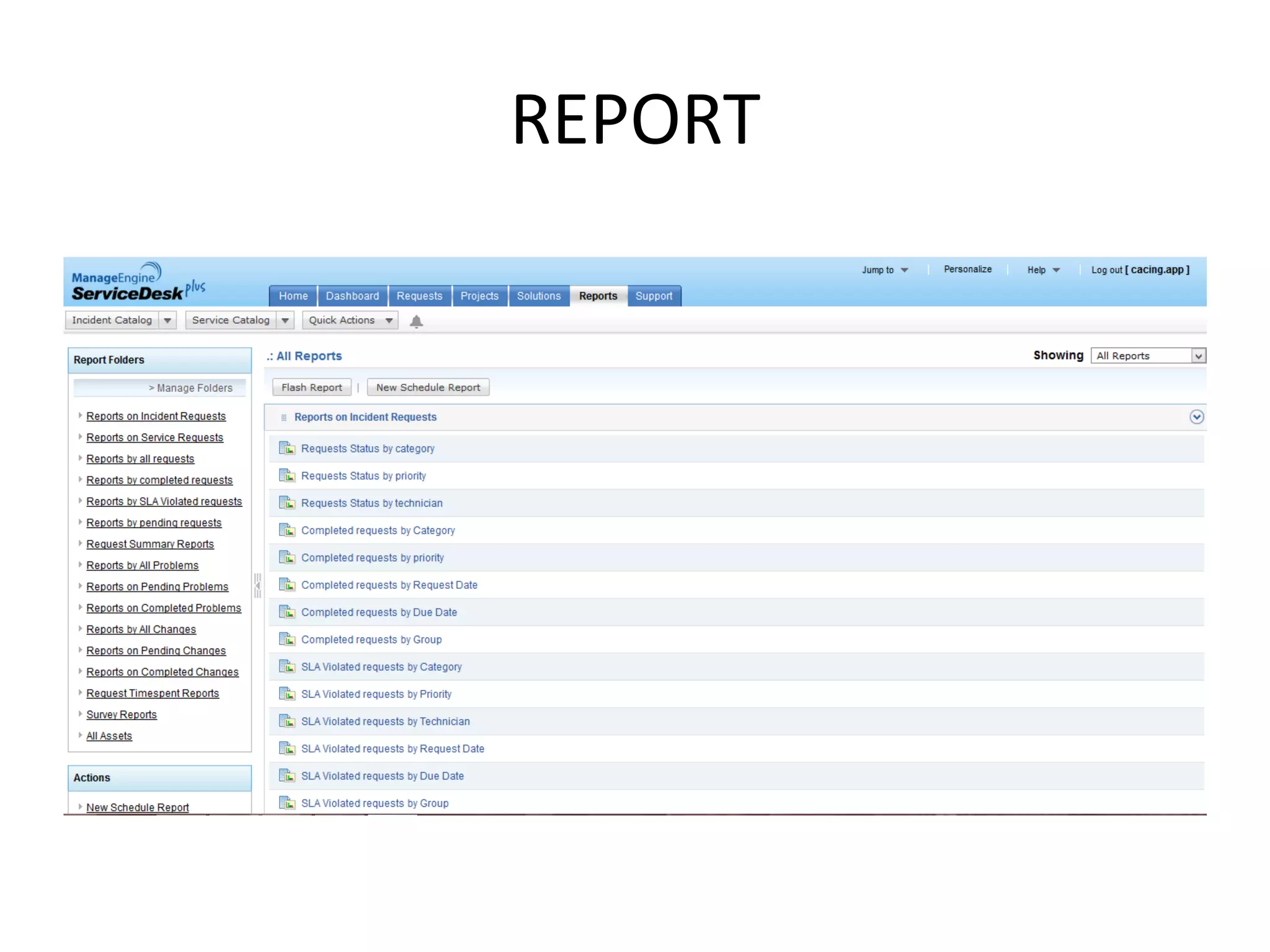
Task: Open the Completed requests by Group report
Action: [371, 639]
